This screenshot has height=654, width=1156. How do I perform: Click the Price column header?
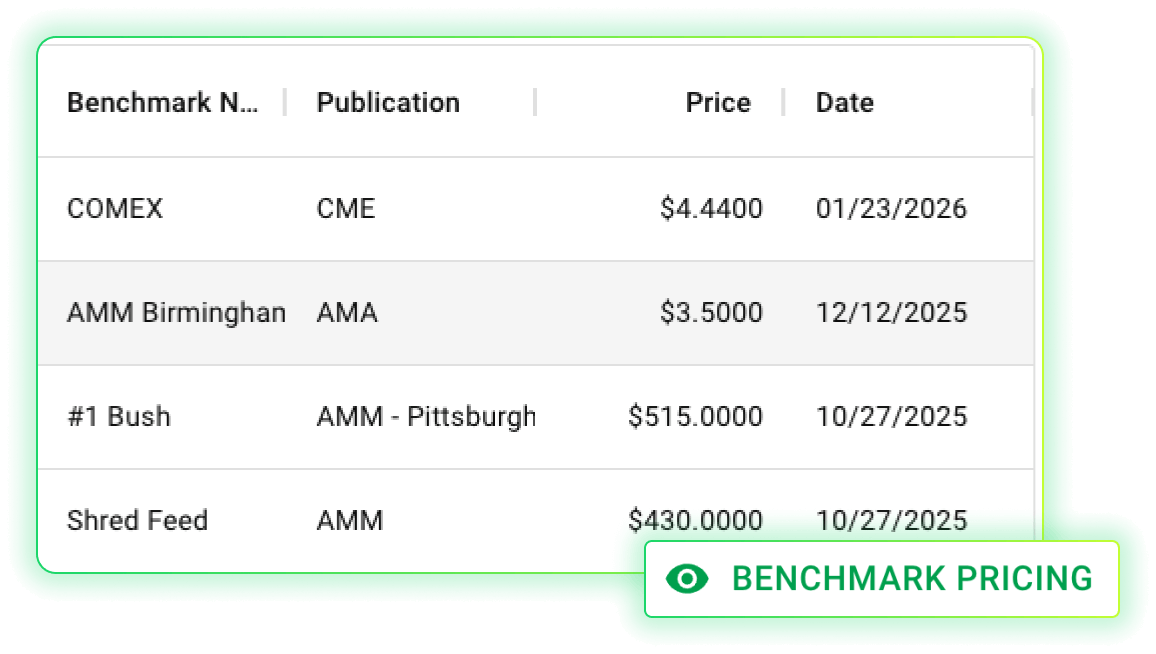(717, 102)
